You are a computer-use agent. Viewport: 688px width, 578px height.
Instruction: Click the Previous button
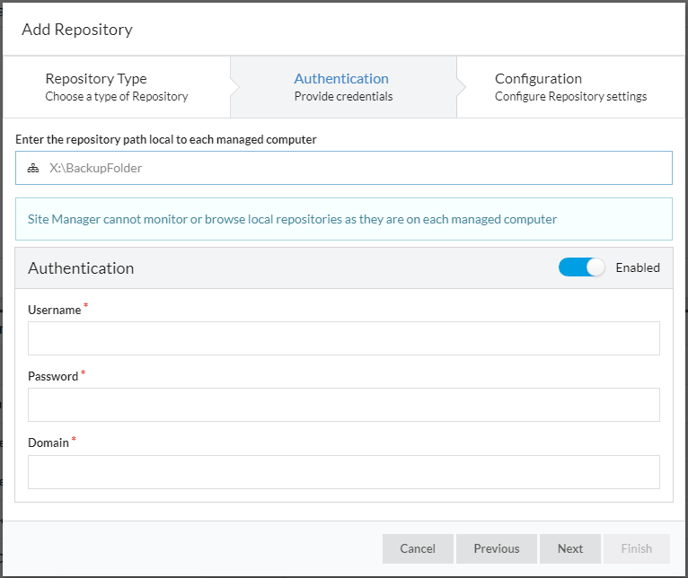point(496,549)
